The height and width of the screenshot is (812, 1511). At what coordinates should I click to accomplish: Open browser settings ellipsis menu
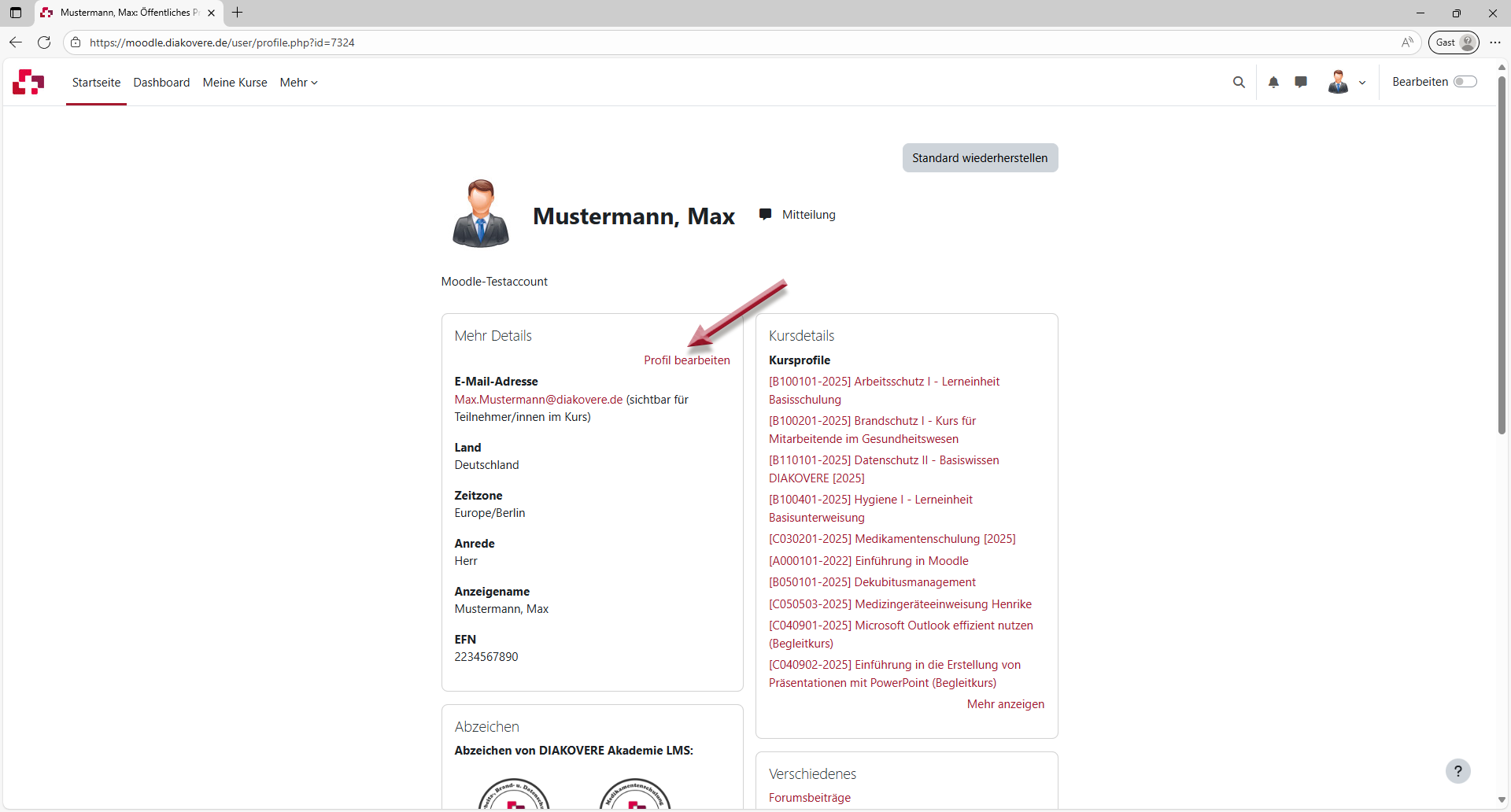1495,42
